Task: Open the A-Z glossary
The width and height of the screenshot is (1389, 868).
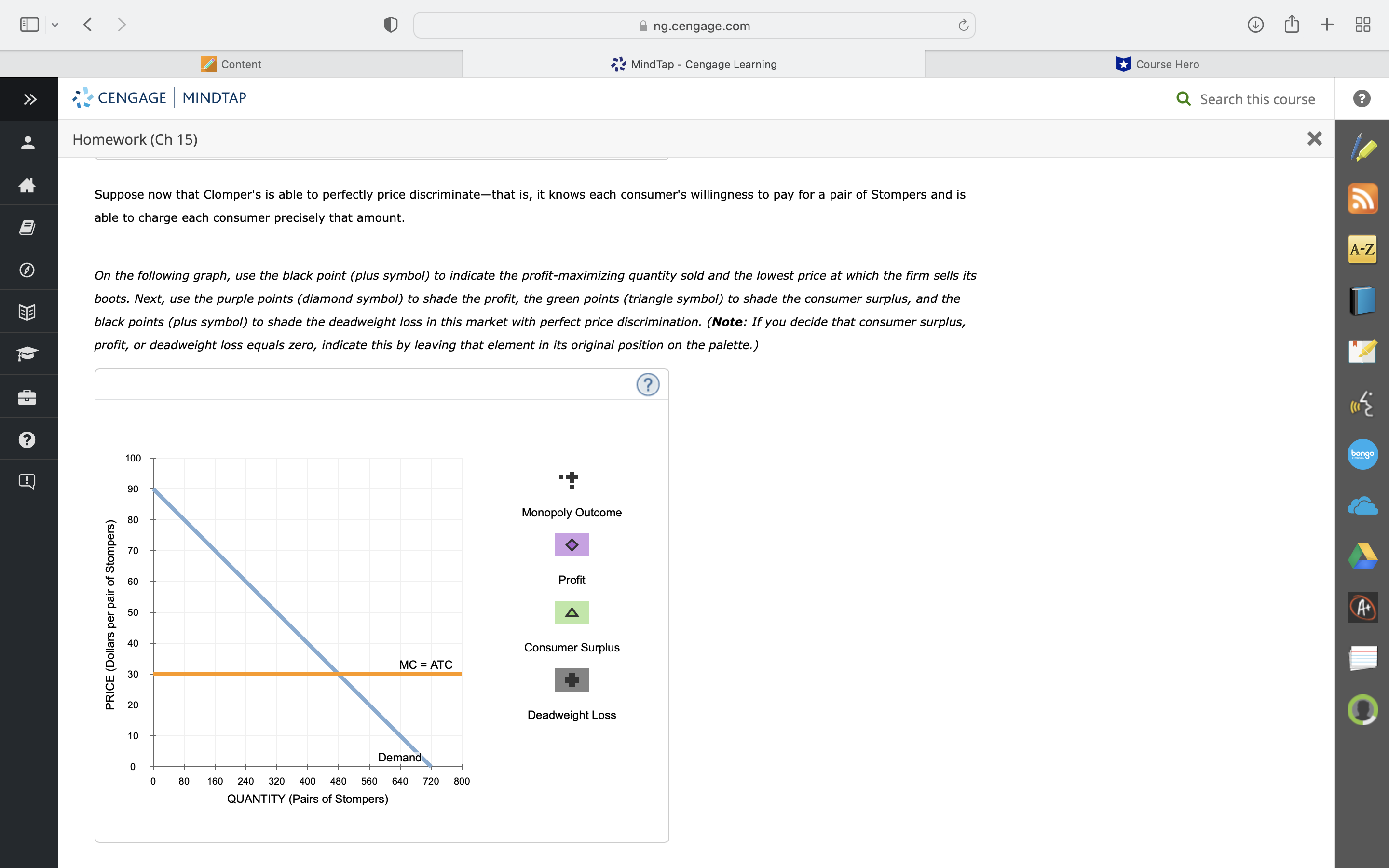Action: (x=1362, y=249)
